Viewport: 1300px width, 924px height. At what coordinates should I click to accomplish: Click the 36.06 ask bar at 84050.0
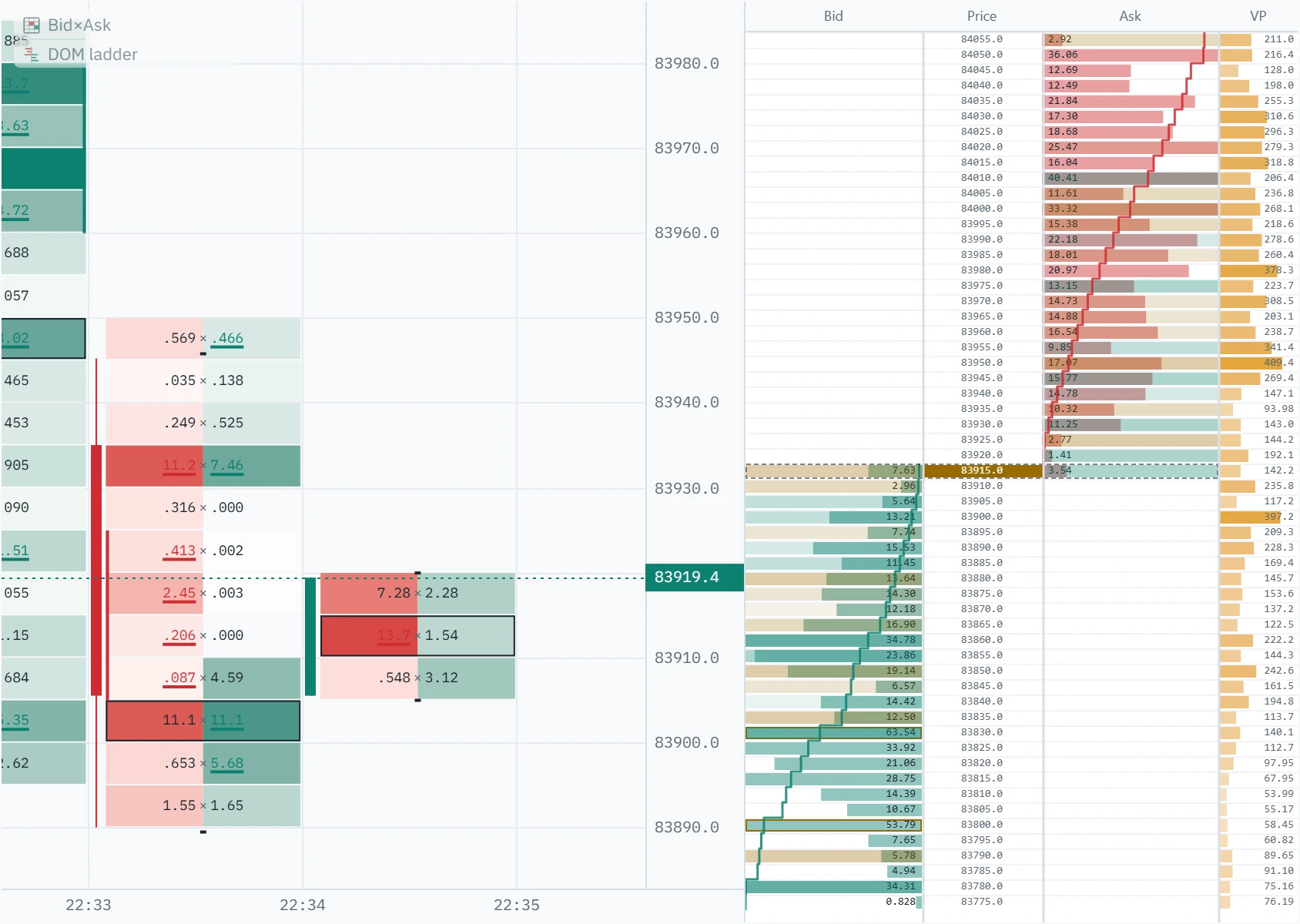click(1131, 55)
